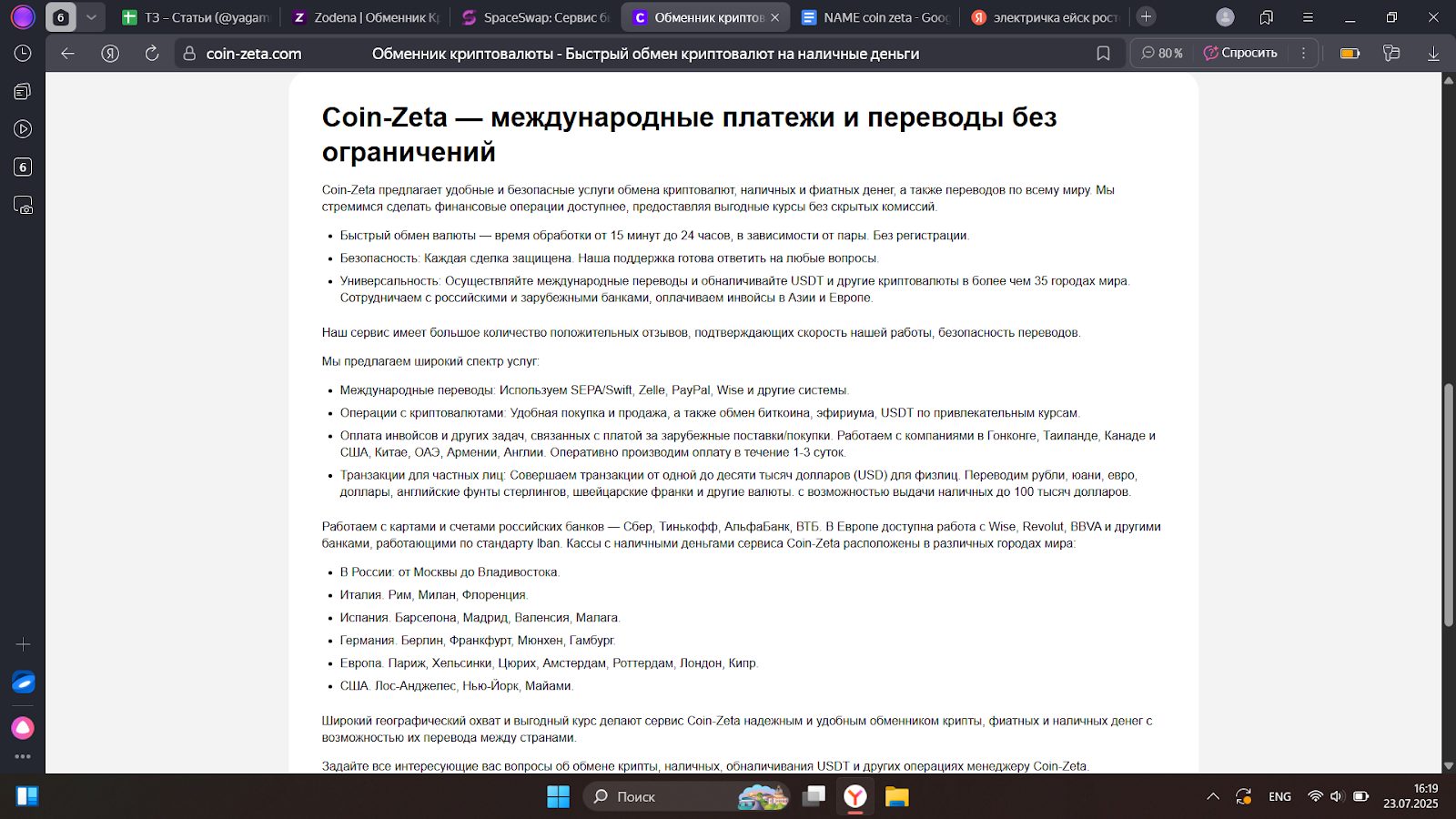Click the speaker volume tray icon
Screen dimensions: 1456x819
pos(1336,796)
